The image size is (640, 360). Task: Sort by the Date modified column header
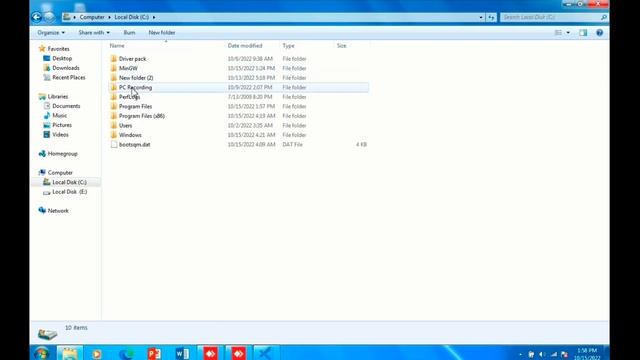(x=245, y=46)
